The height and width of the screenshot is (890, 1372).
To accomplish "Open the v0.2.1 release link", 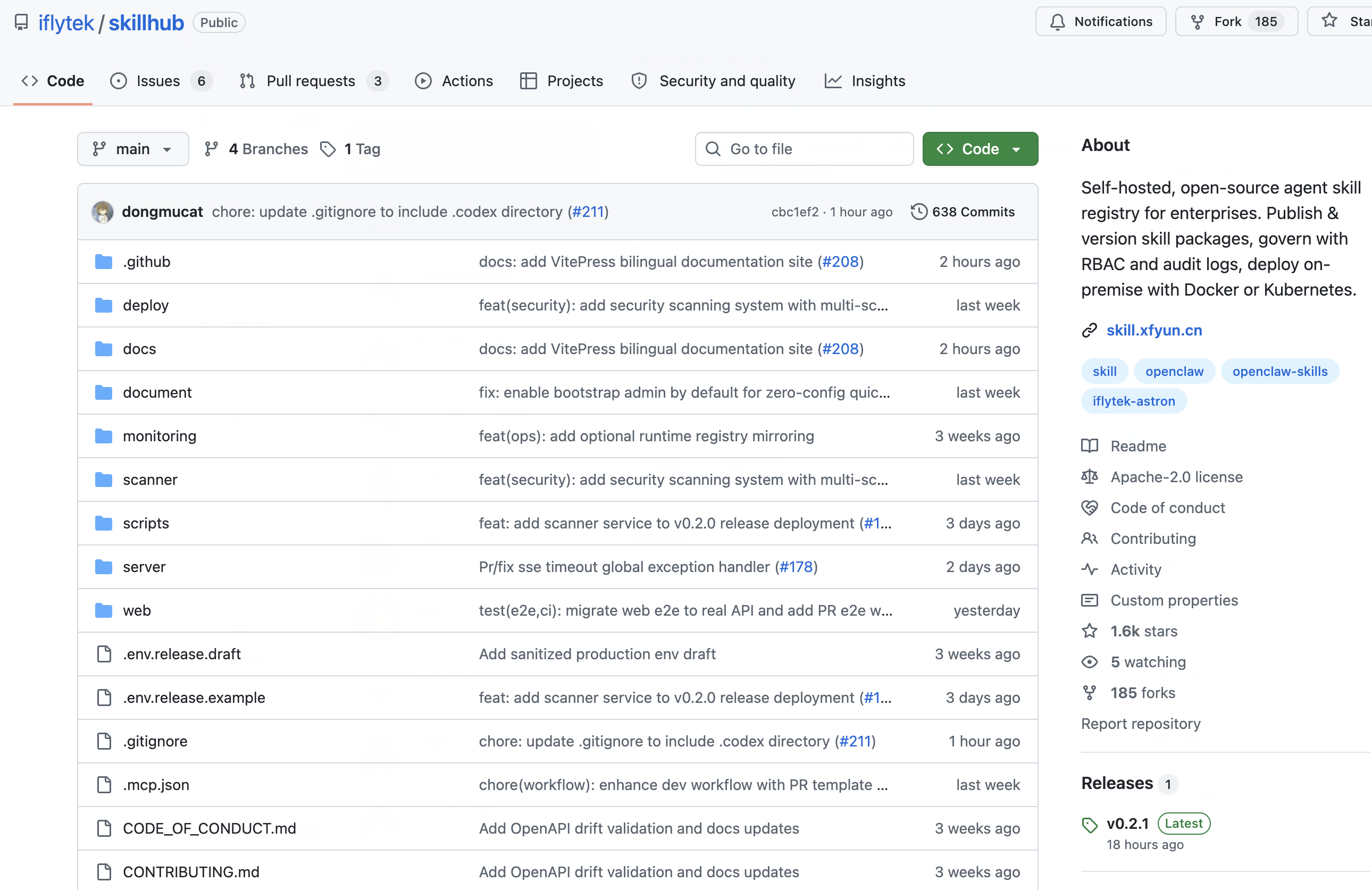I will [1127, 824].
